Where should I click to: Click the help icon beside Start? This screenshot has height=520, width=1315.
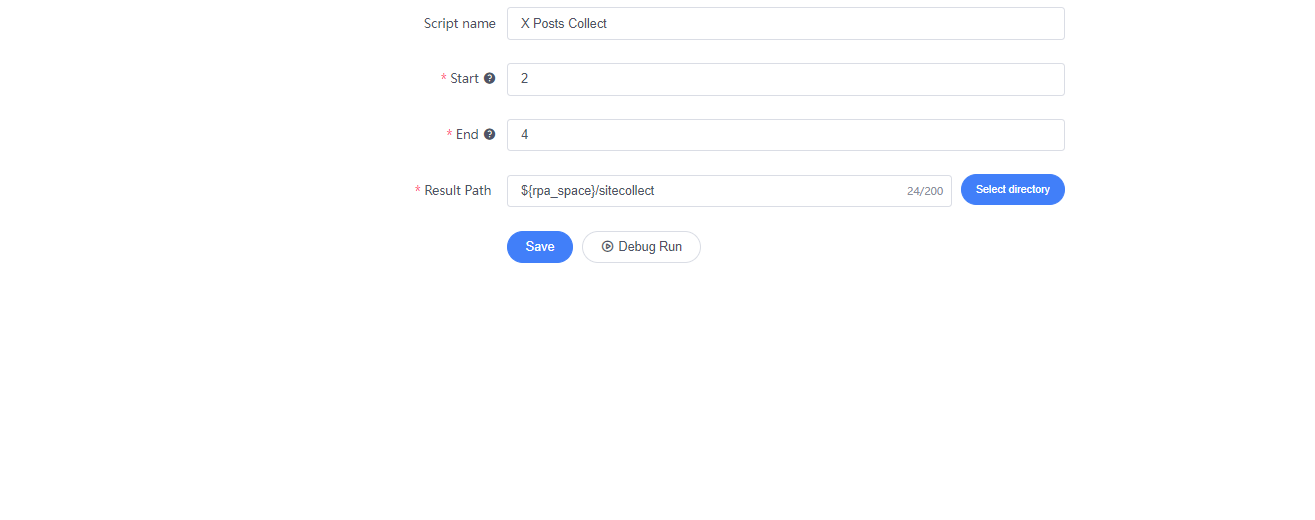[x=490, y=79]
